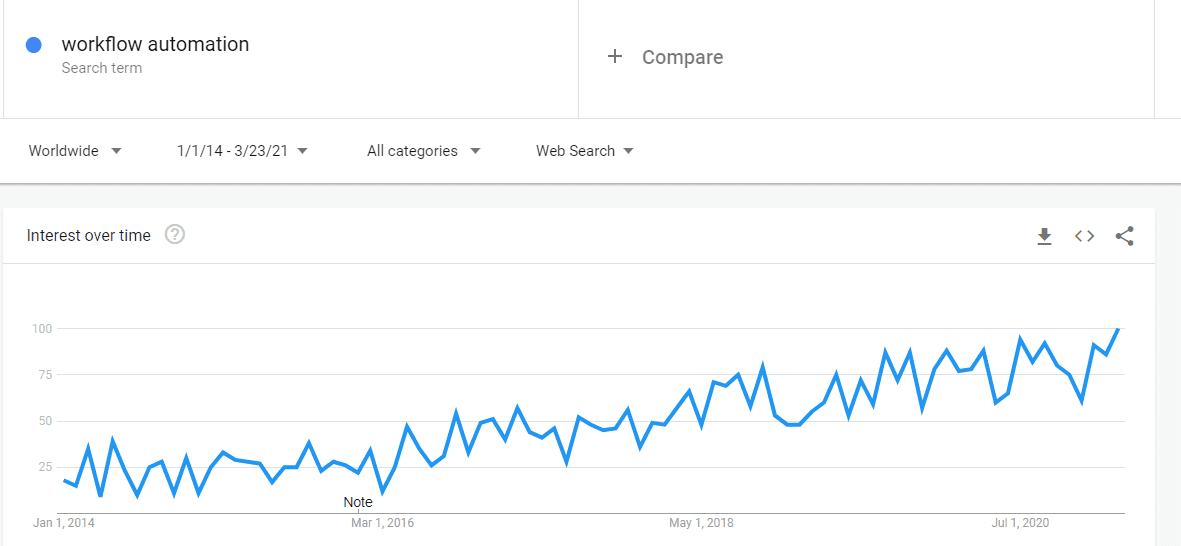Click the May 1, 2018 axis label
The width and height of the screenshot is (1181, 546).
[x=701, y=523]
